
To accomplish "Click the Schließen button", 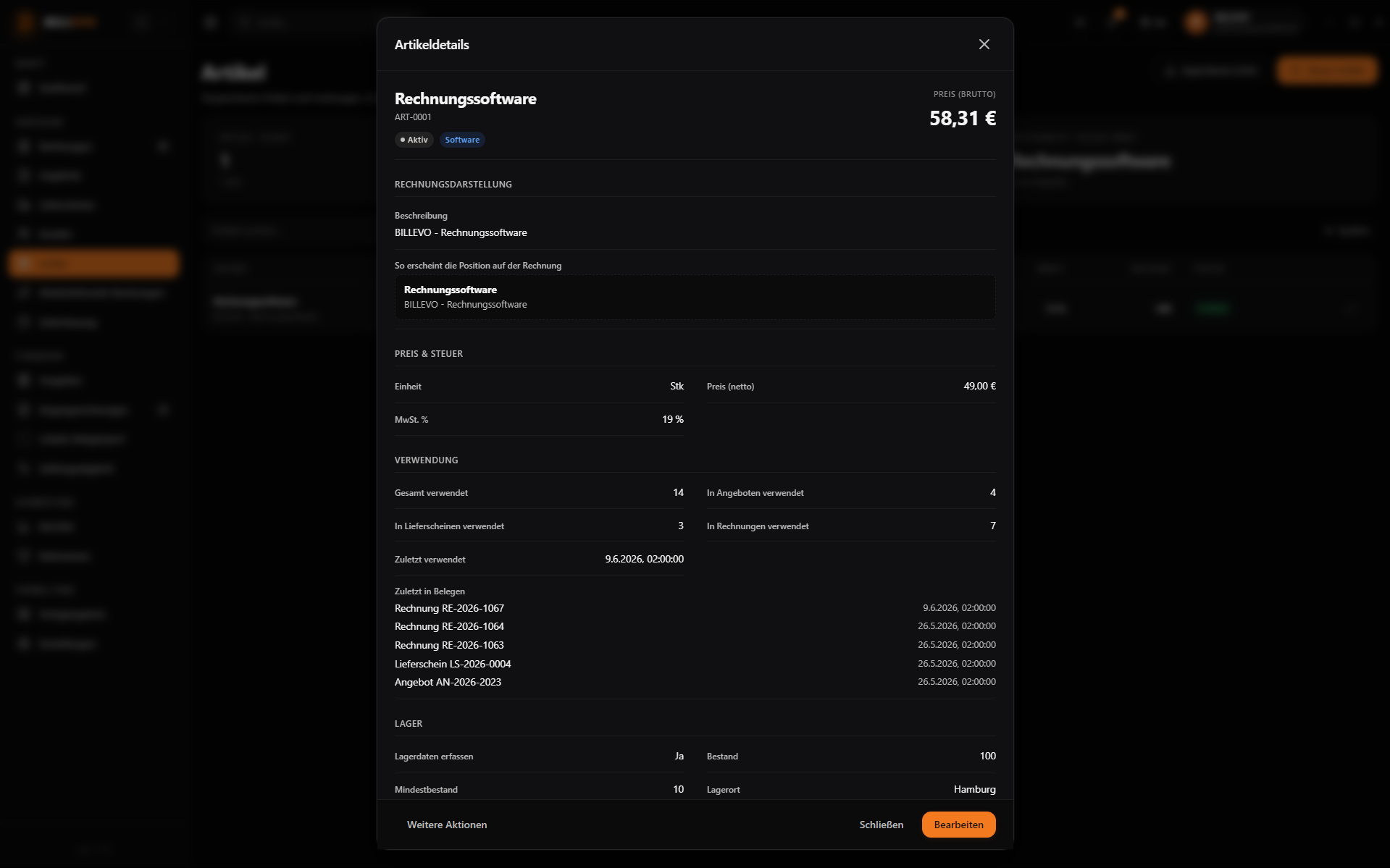I will (881, 825).
